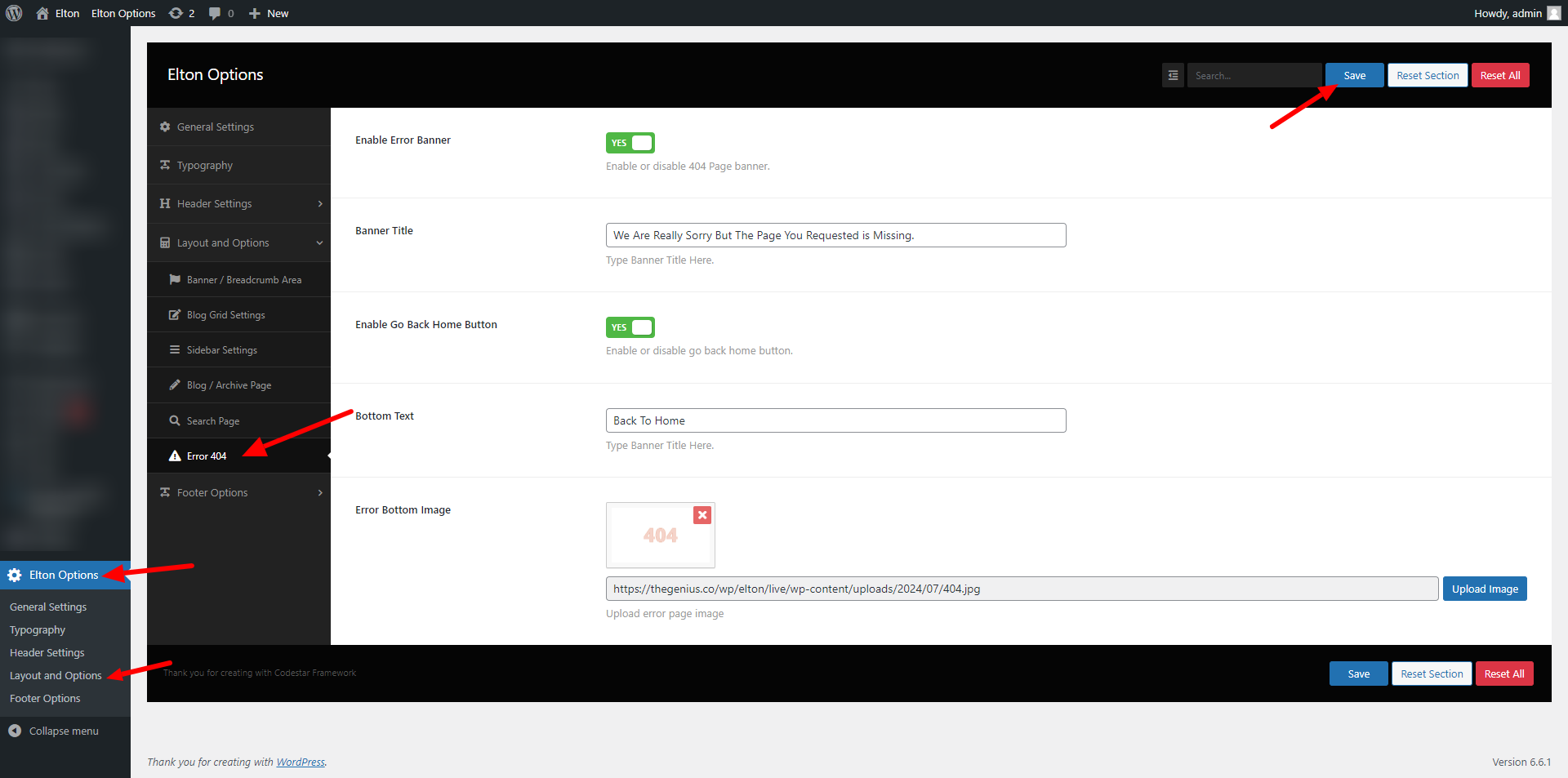Screen dimensions: 1568x778
Task: Click the WordPress logo icon
Action: click(x=14, y=13)
